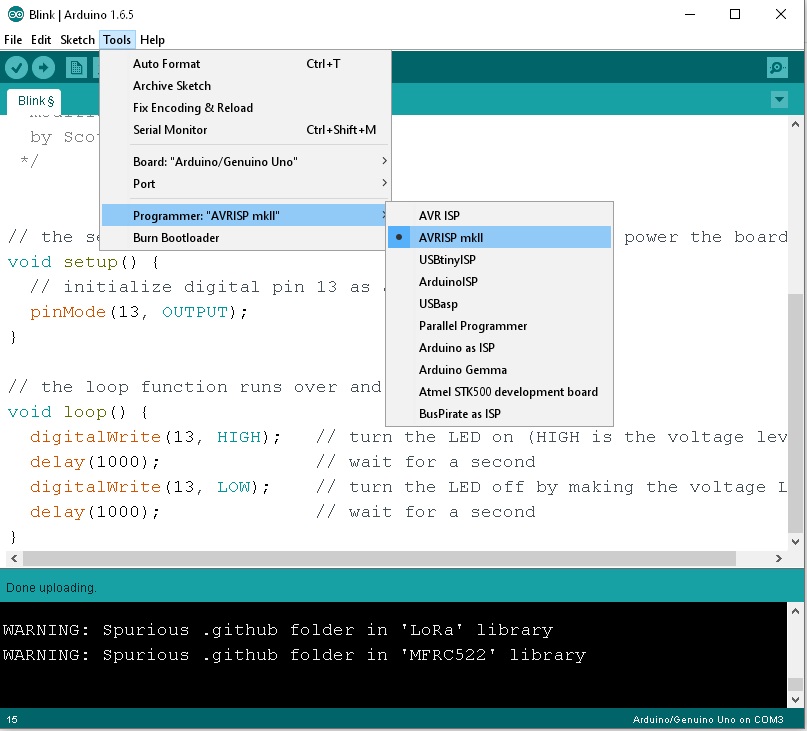The image size is (807, 731).
Task: Click editor vertical scrollbar down arrow
Action: coord(795,542)
